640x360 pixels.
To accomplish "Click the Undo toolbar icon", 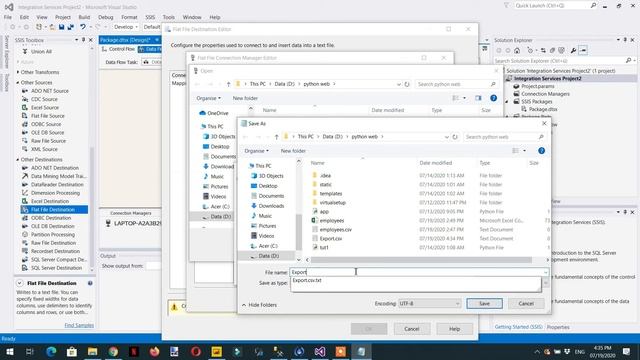I will tap(83, 27).
